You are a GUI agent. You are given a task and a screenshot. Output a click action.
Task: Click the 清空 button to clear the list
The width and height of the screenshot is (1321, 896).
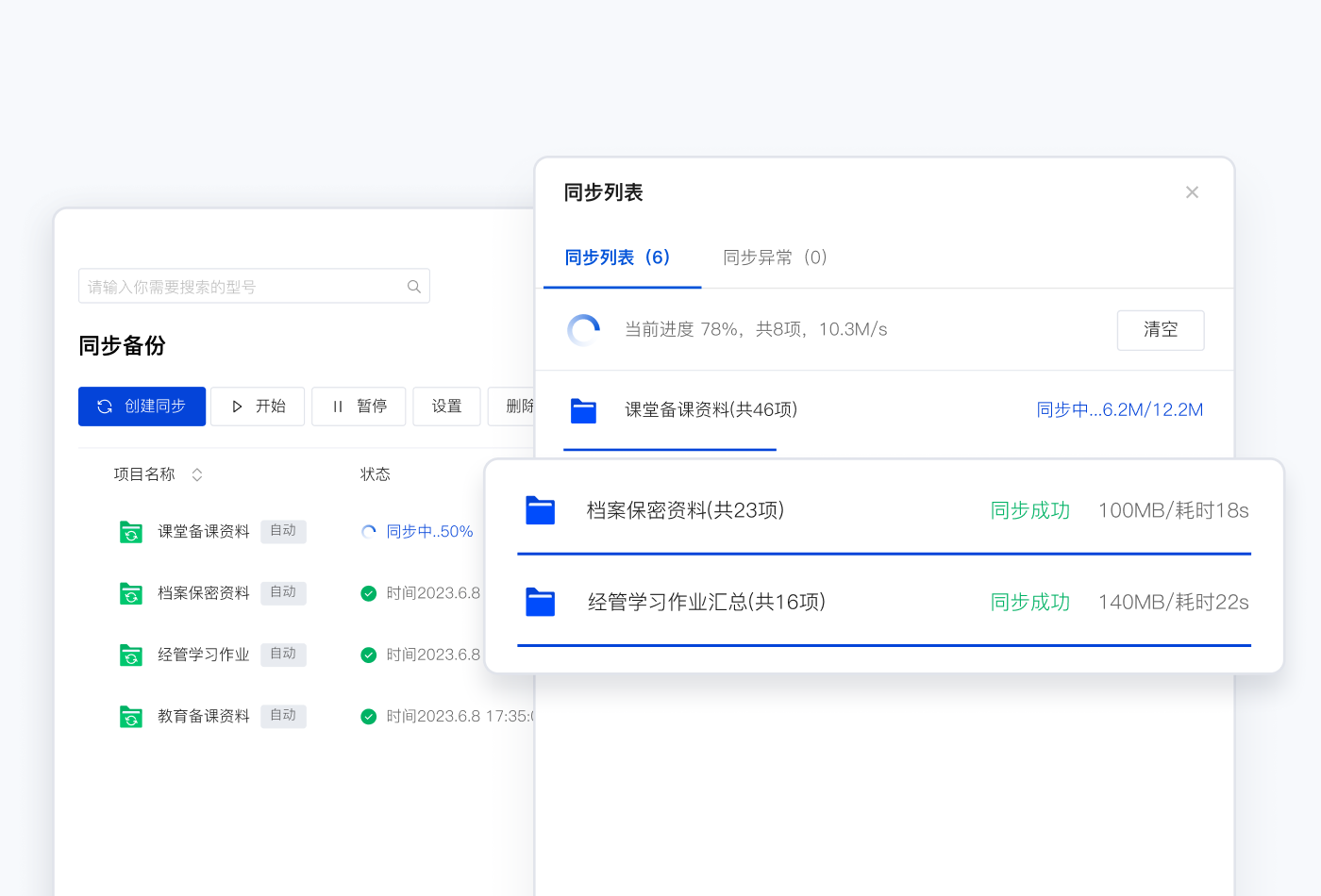coord(1161,330)
